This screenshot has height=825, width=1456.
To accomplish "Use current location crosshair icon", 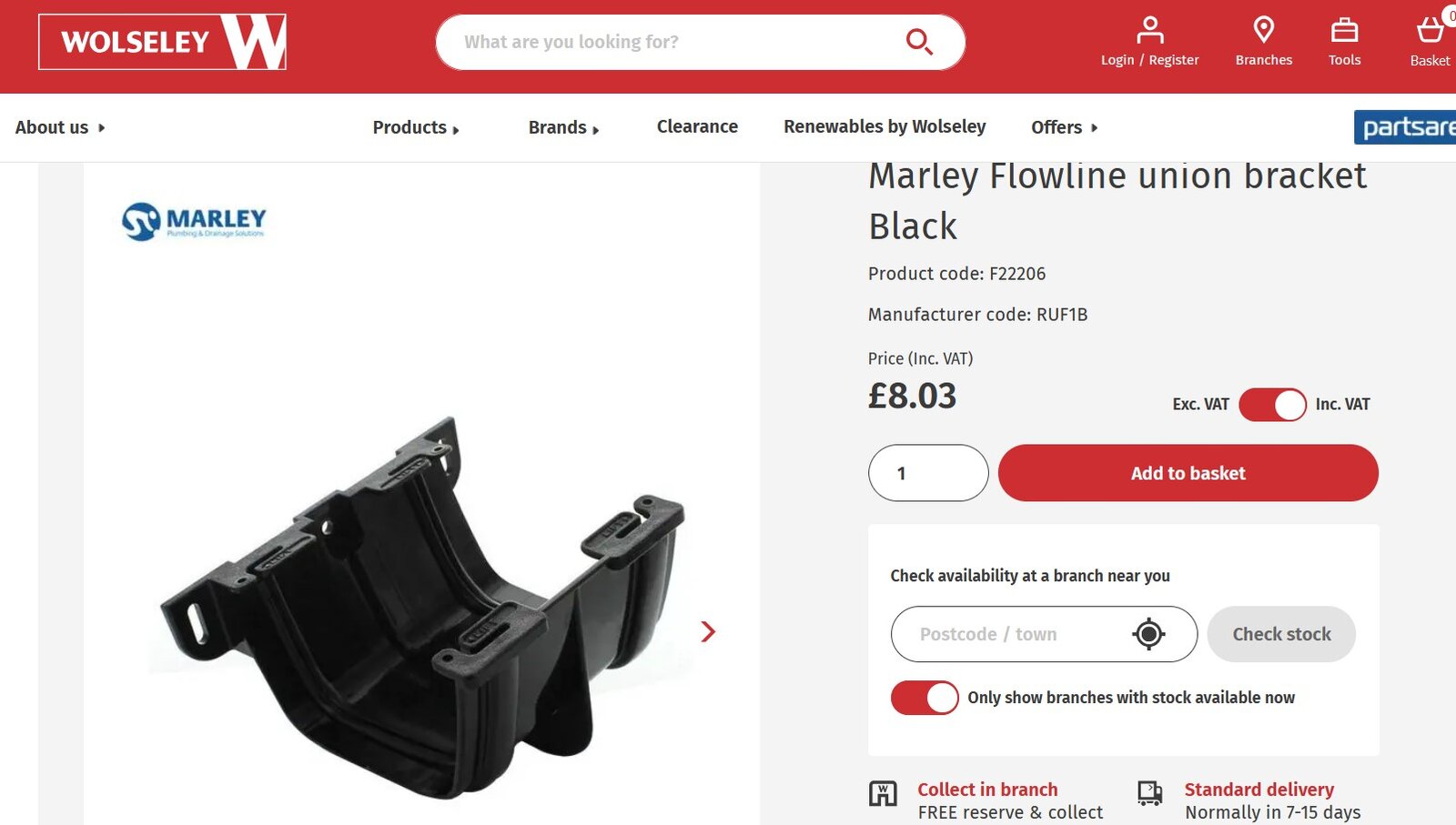I will click(x=1148, y=634).
